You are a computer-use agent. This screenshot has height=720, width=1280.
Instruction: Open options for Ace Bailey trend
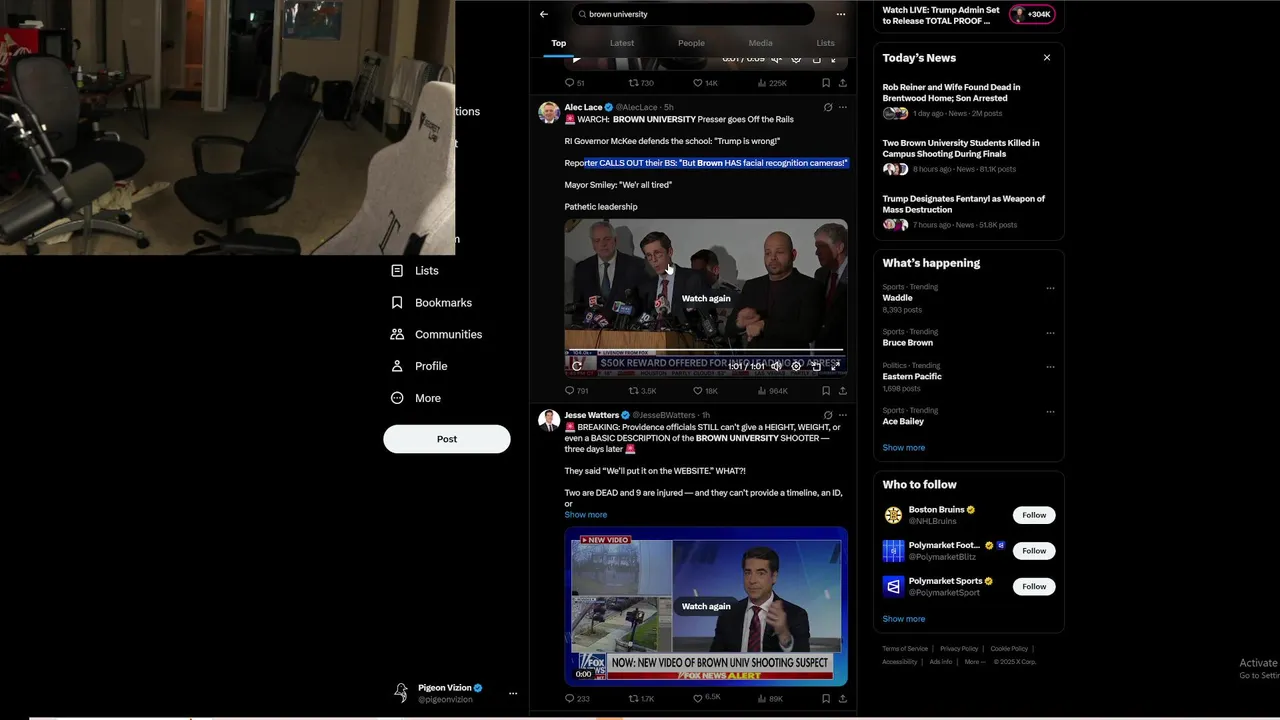coord(1050,411)
